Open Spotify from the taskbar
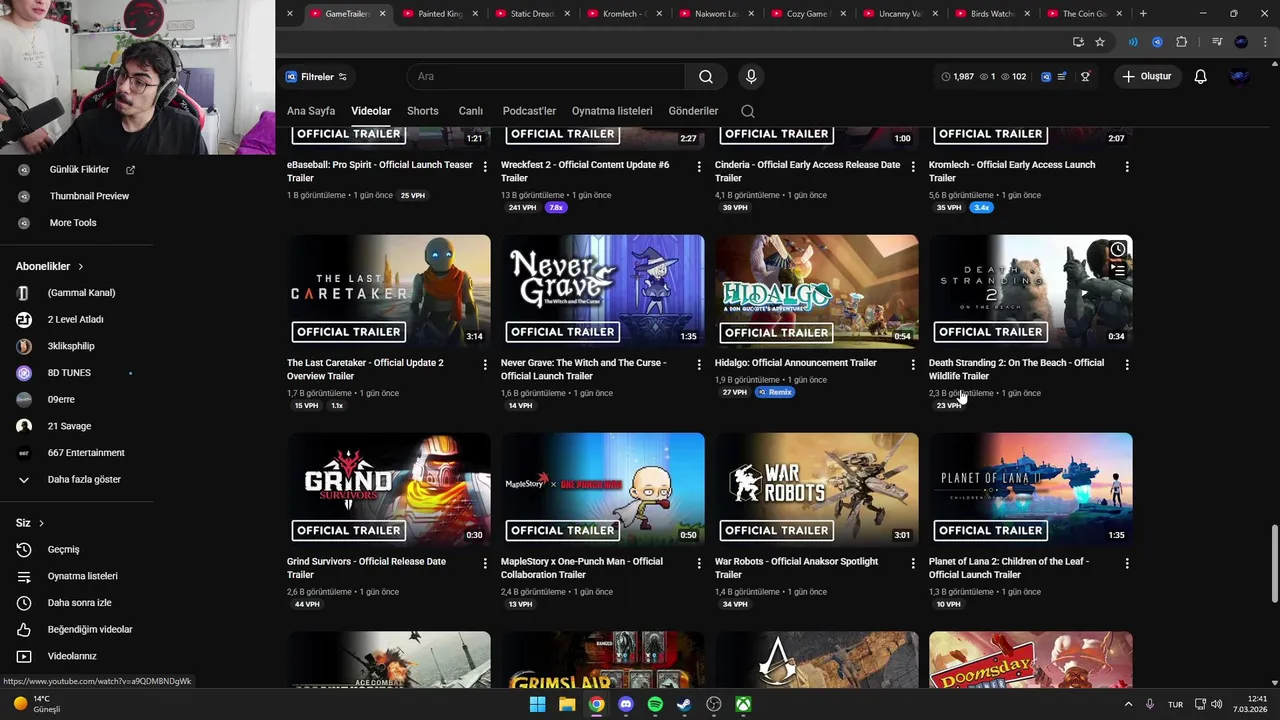Screen dimensions: 1280x720 click(x=655, y=704)
